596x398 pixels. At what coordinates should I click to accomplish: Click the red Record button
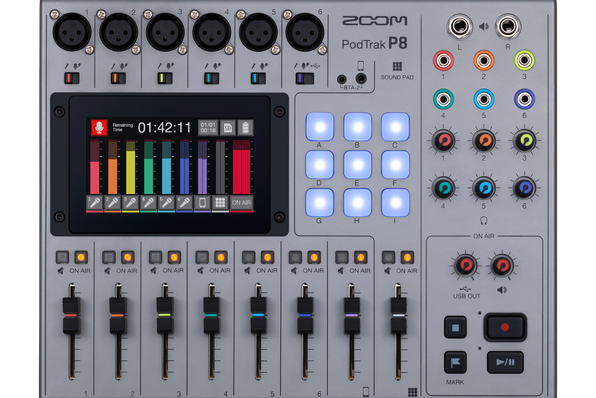tap(505, 327)
